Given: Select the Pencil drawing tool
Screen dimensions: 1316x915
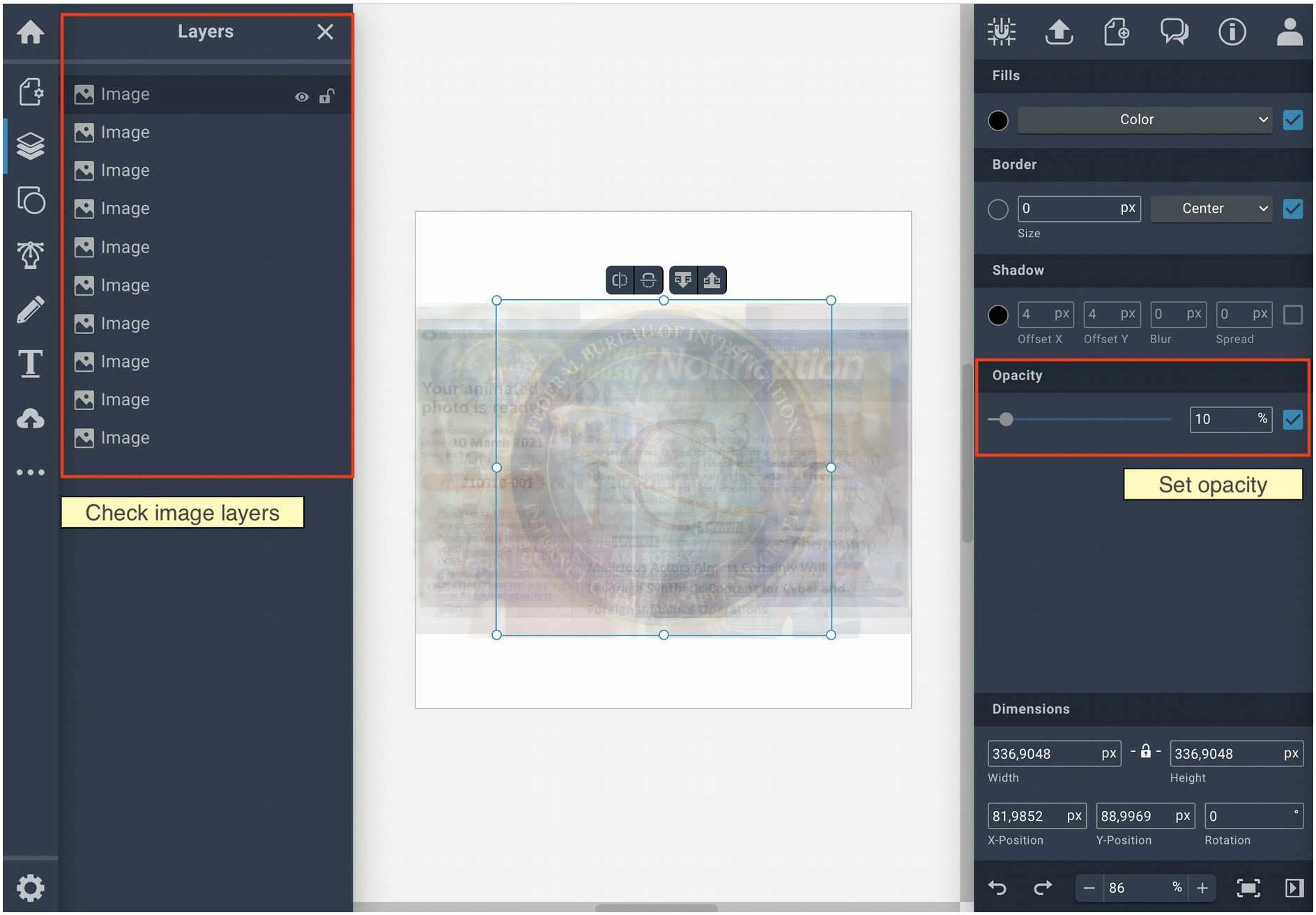Looking at the screenshot, I should [30, 310].
